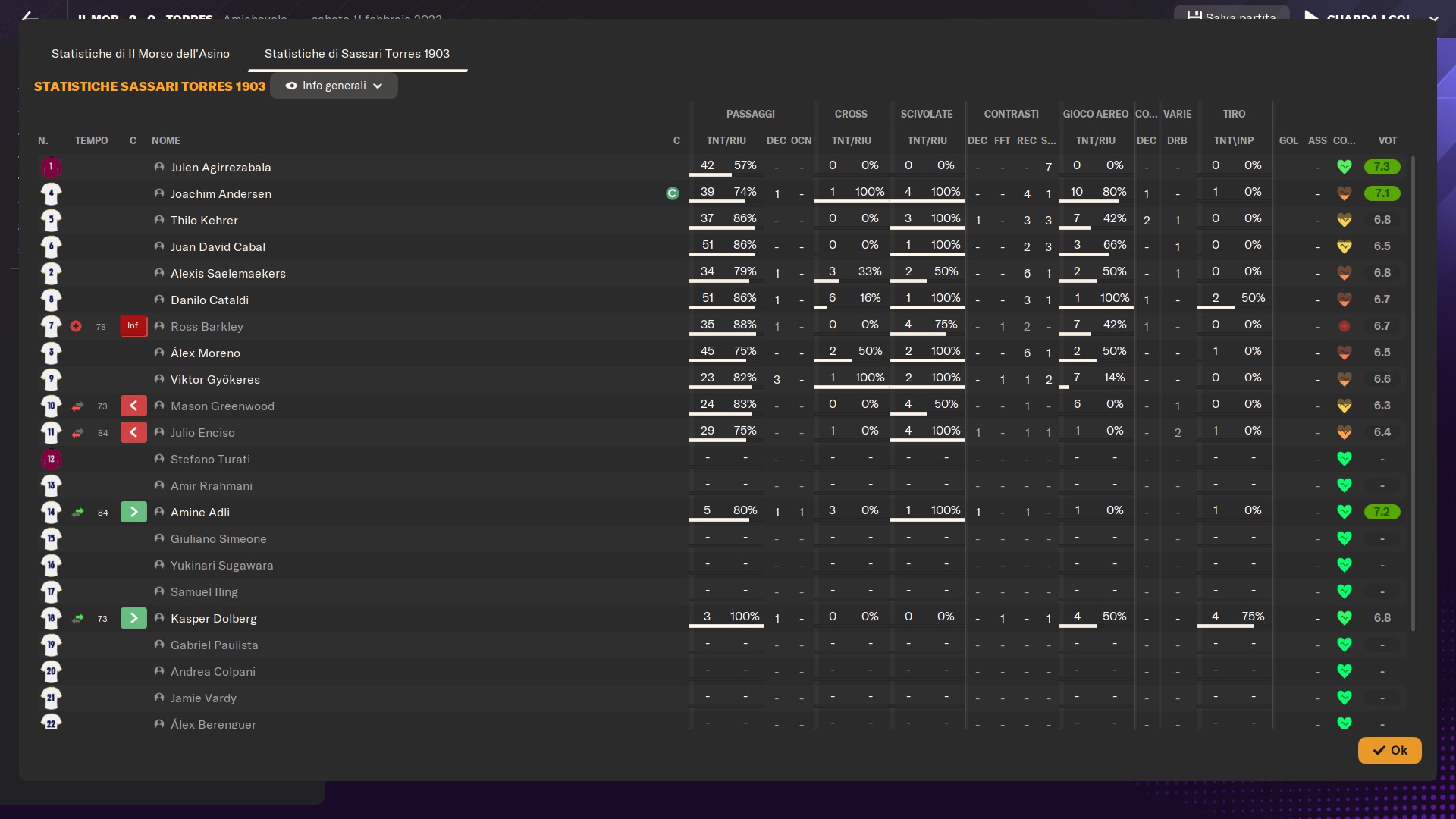The width and height of the screenshot is (1456, 819).
Task: Click the SCIVOLATE column group header
Action: pos(927,114)
